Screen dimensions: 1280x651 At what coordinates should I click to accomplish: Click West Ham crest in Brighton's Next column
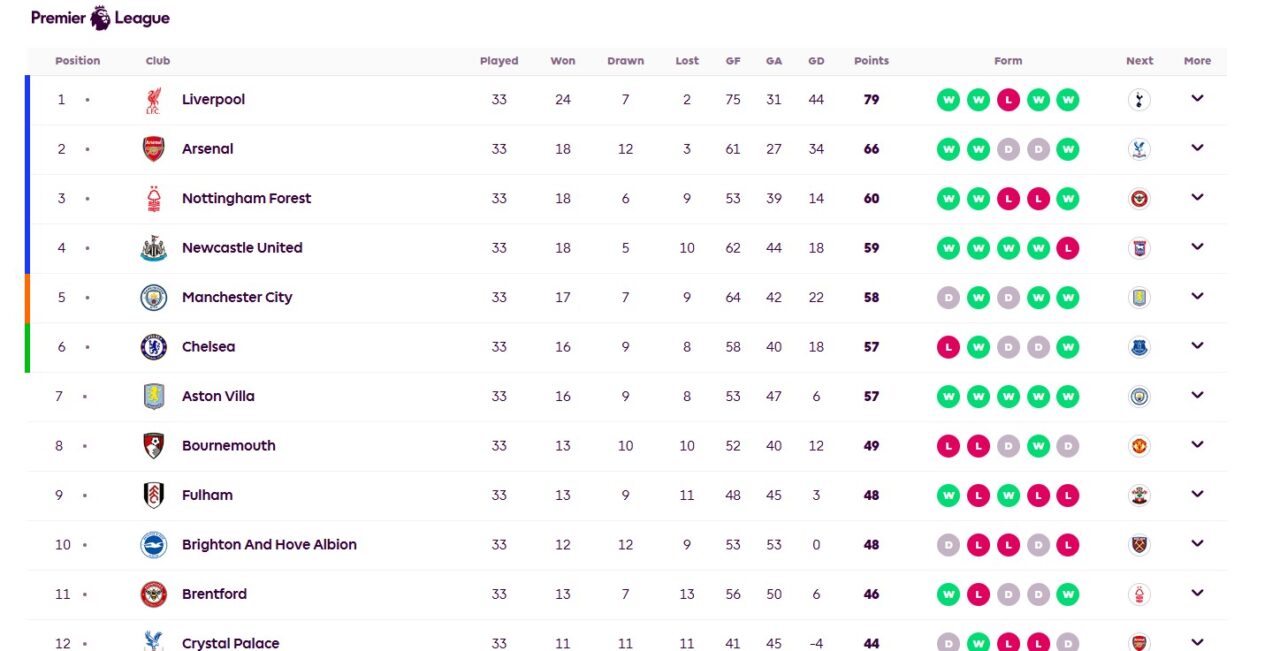(x=1139, y=545)
